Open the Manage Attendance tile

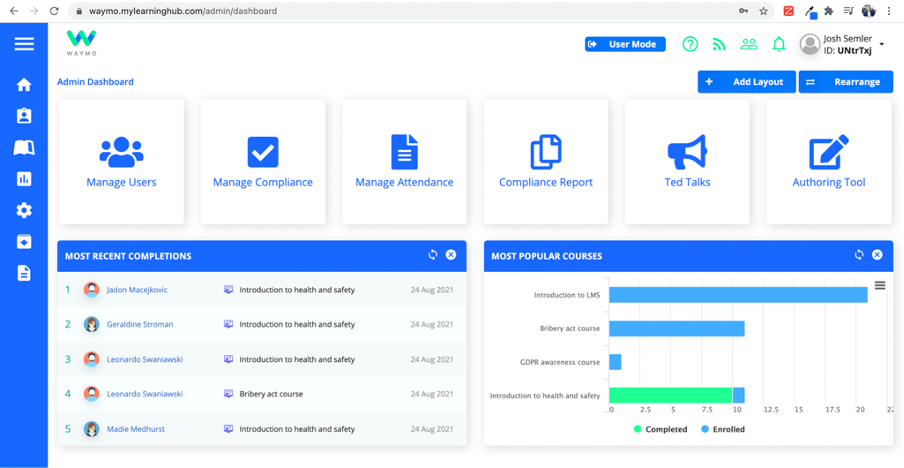(x=404, y=162)
